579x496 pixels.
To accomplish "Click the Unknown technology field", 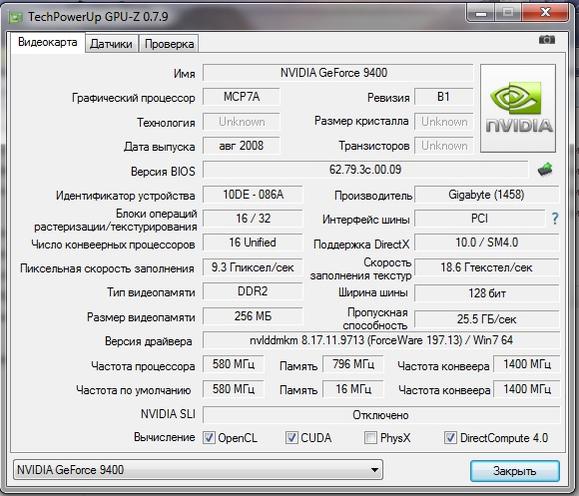I will click(241, 122).
